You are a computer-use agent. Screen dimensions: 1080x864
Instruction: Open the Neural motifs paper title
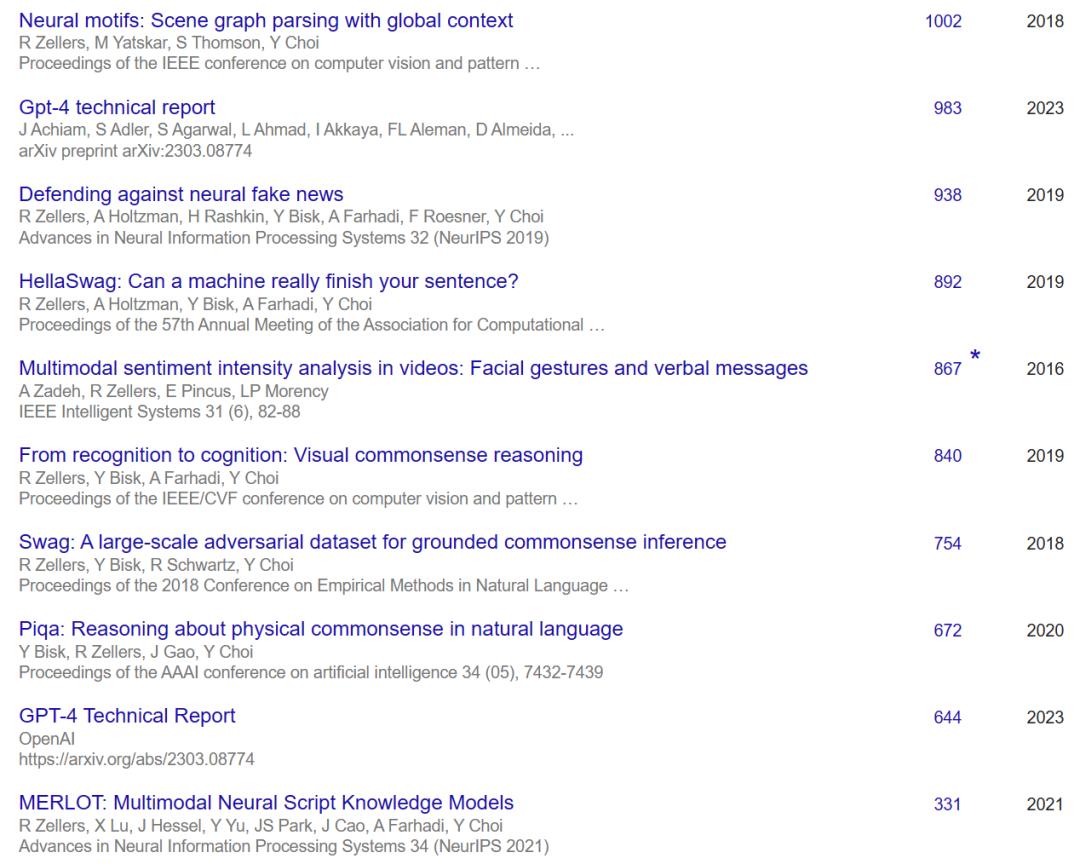[x=266, y=21]
